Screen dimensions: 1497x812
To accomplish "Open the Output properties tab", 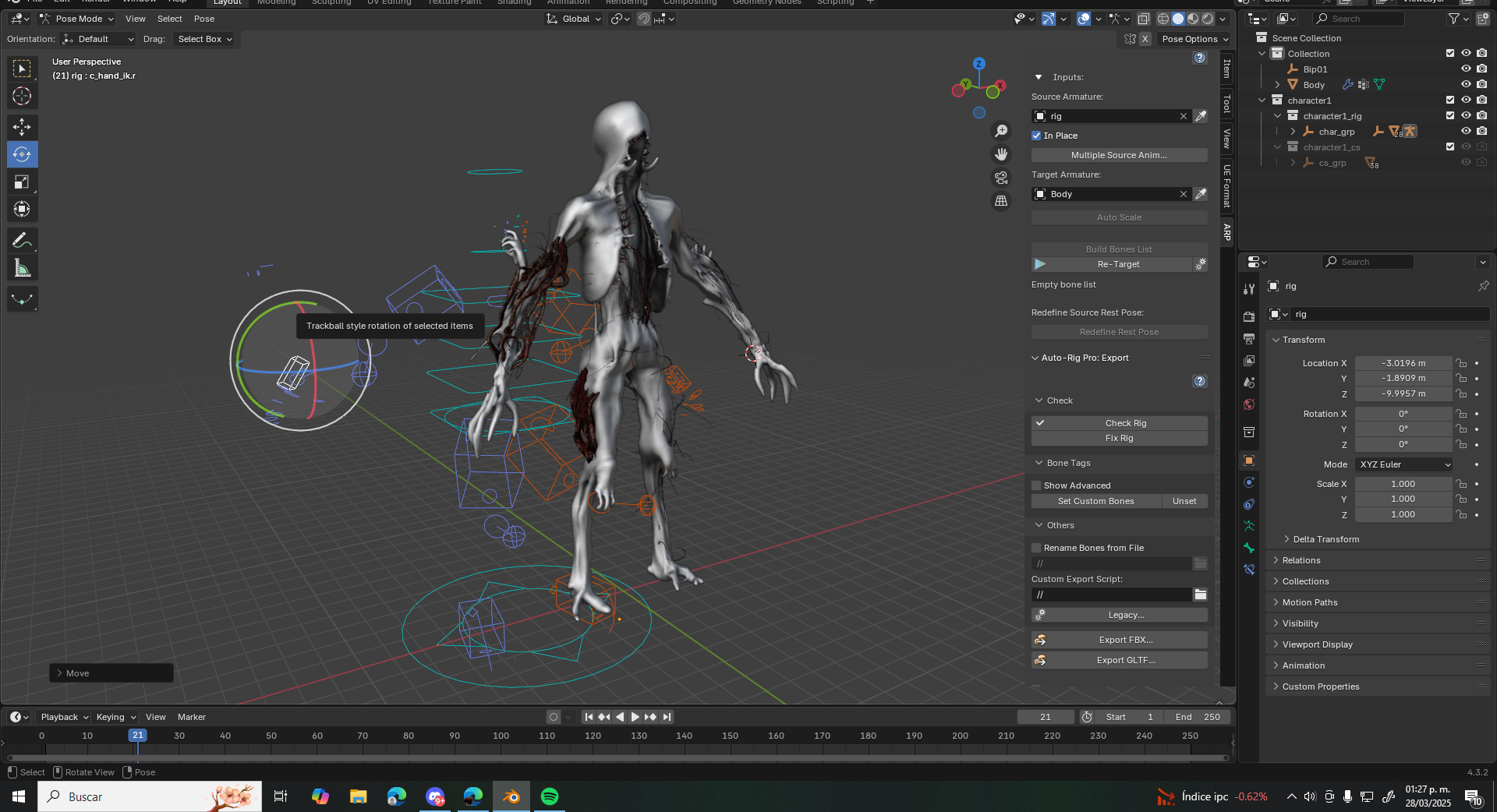I will tap(1249, 338).
